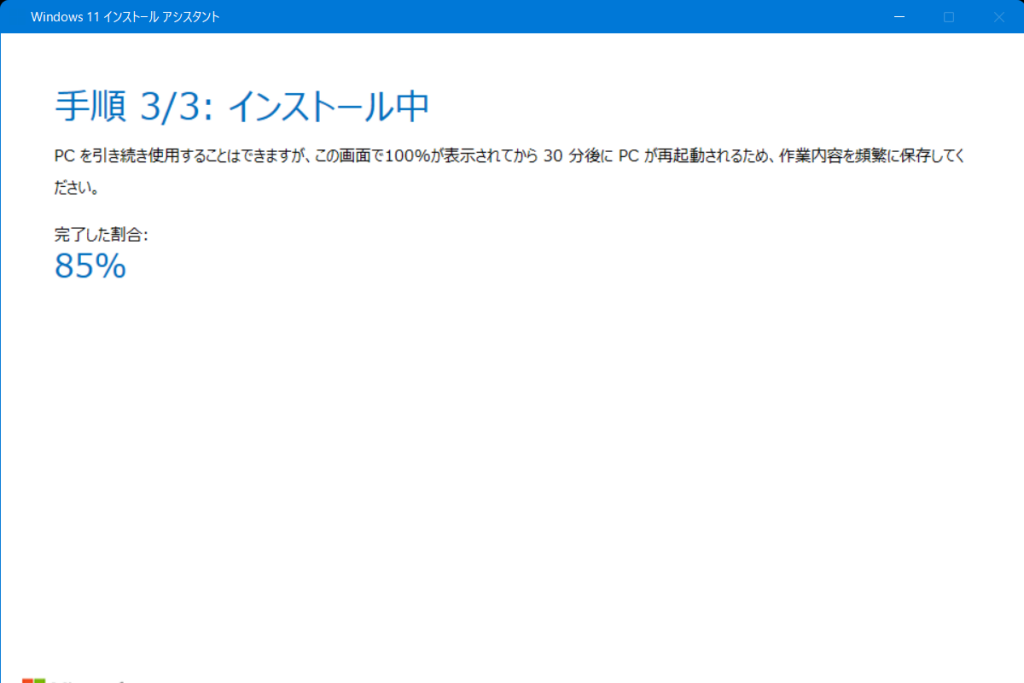Image resolution: width=1024 pixels, height=683 pixels.
Task: Click the label "完了した割合:"
Action: pyautogui.click(x=101, y=234)
